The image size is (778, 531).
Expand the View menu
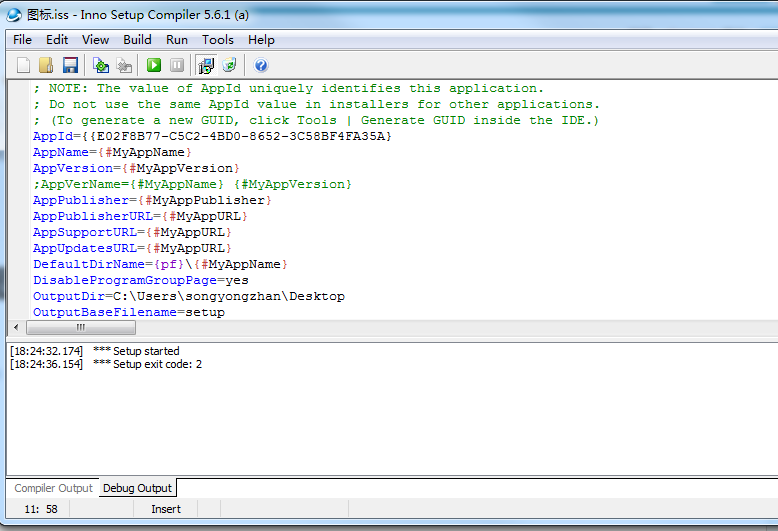tap(96, 40)
